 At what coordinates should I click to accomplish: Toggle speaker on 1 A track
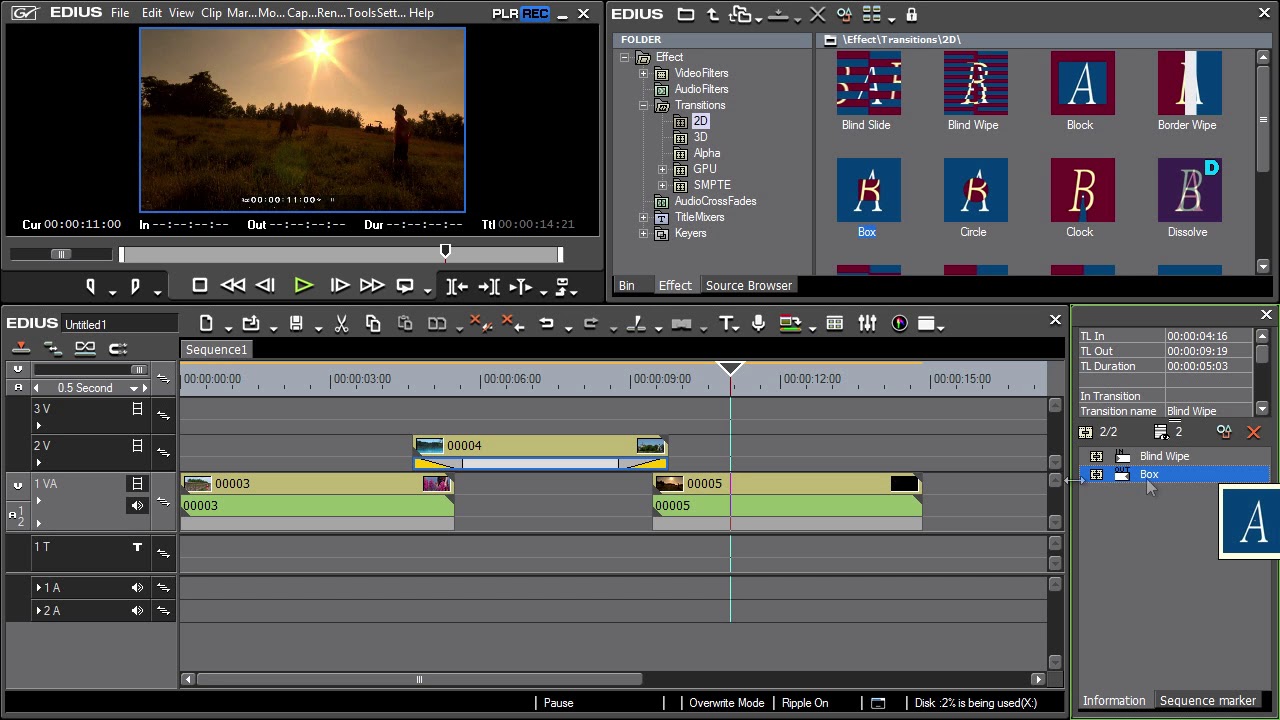coord(137,588)
